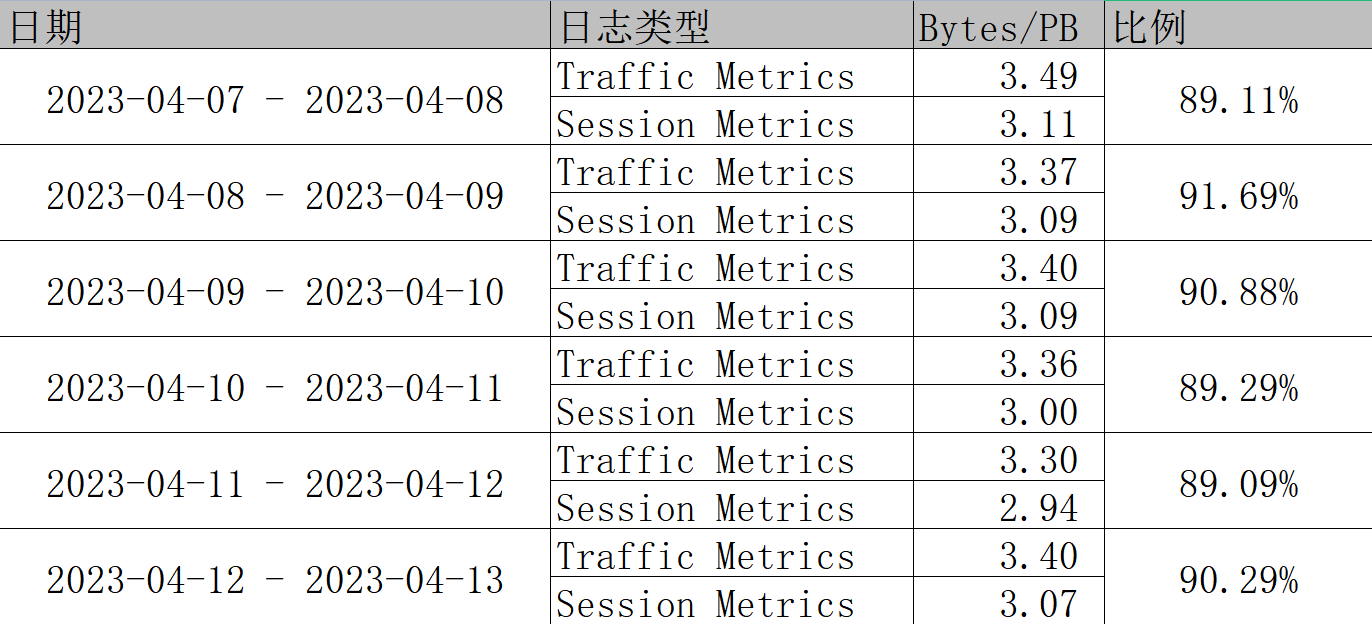Image resolution: width=1372 pixels, height=624 pixels.
Task: Select the 91.69% ratio cell
Action: click(1238, 196)
